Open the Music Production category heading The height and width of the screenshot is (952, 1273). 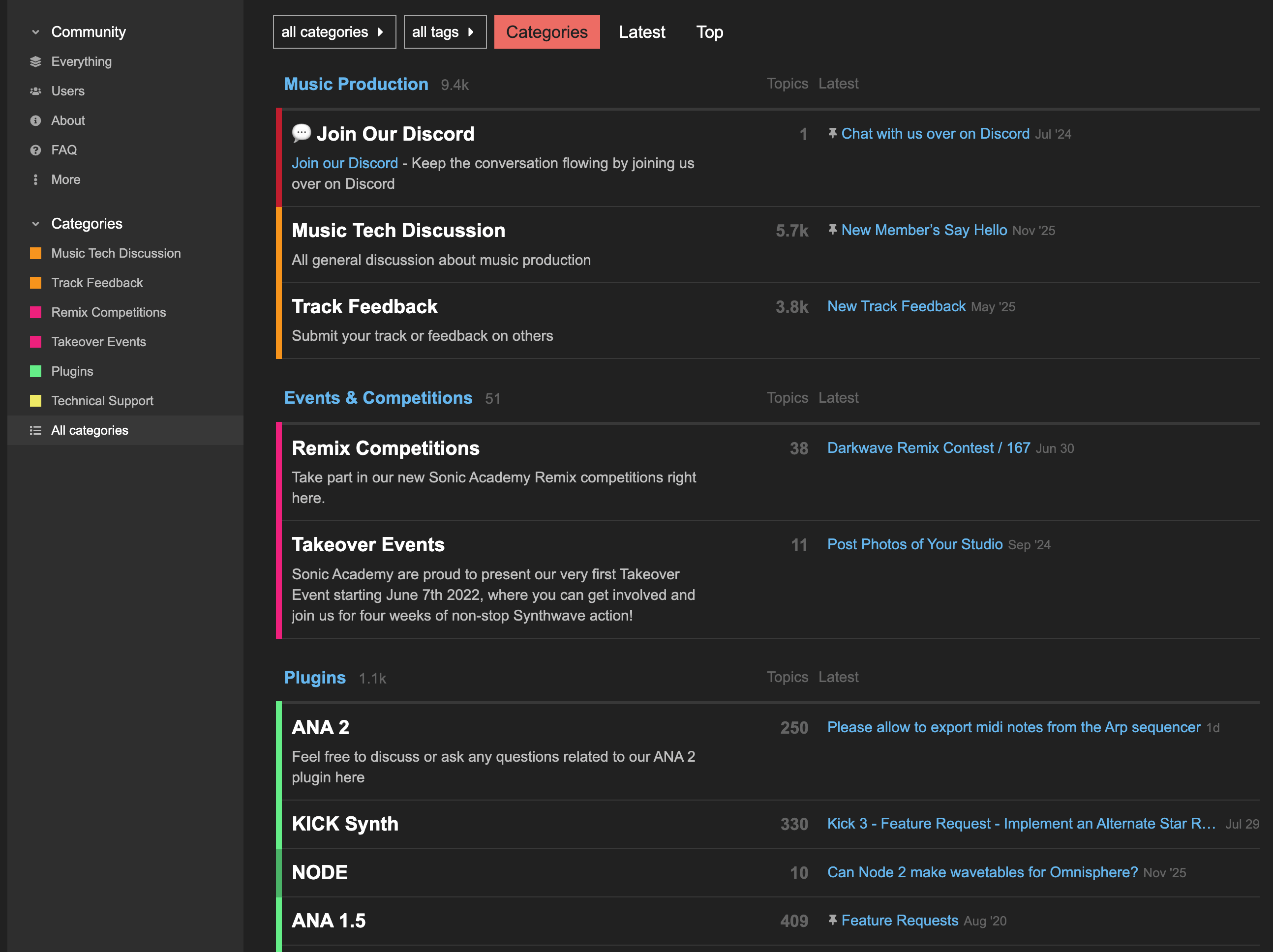[x=356, y=84]
